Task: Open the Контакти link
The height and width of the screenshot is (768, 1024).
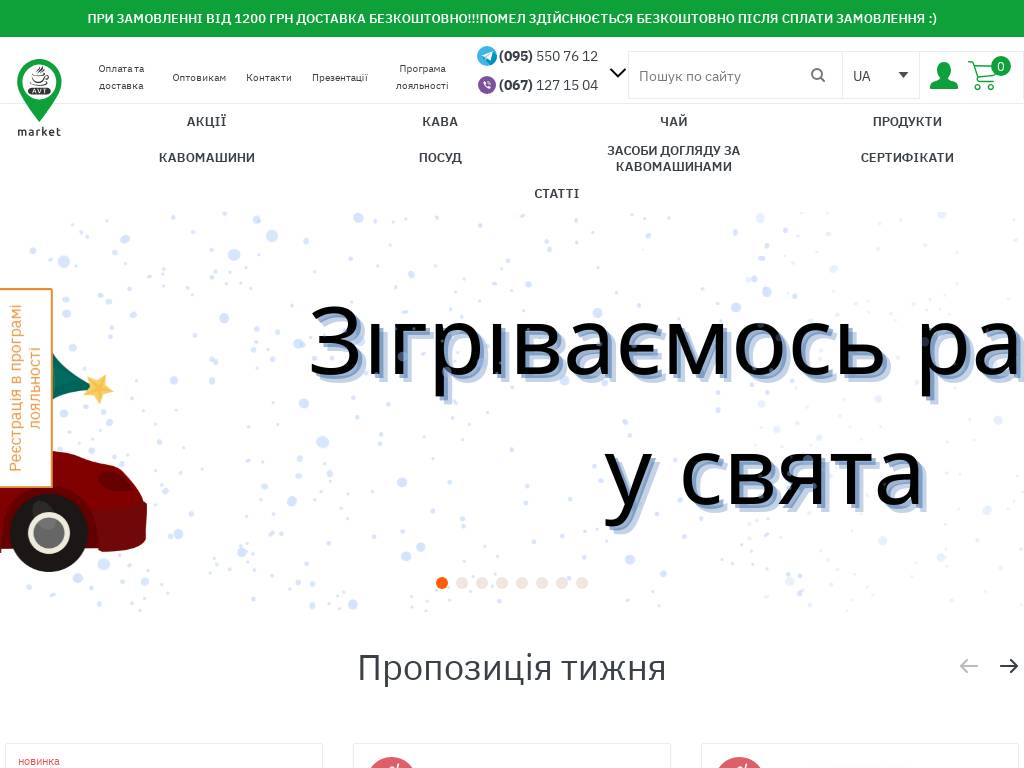Action: (x=268, y=77)
